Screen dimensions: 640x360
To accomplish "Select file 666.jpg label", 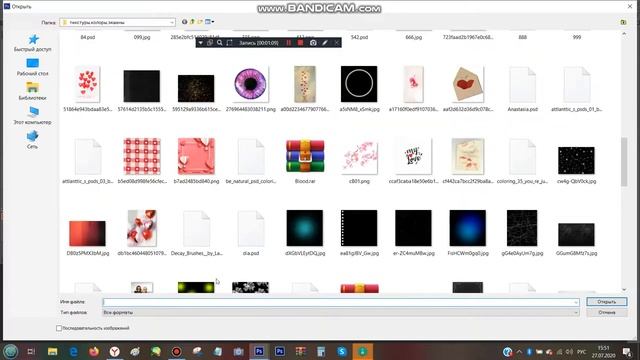I will (x=413, y=37).
